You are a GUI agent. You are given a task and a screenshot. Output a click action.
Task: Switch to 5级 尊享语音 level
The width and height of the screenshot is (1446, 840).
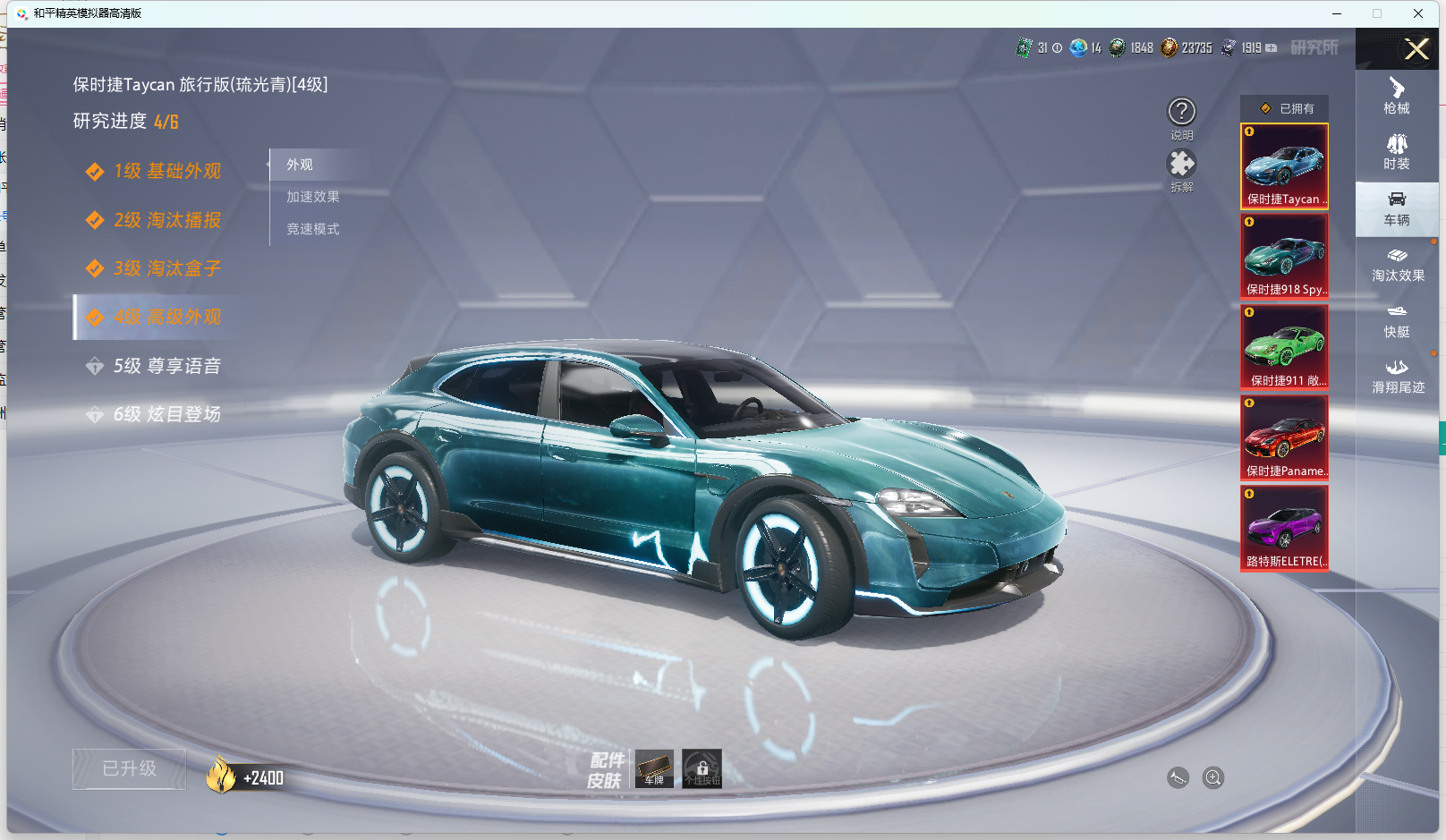[x=166, y=366]
